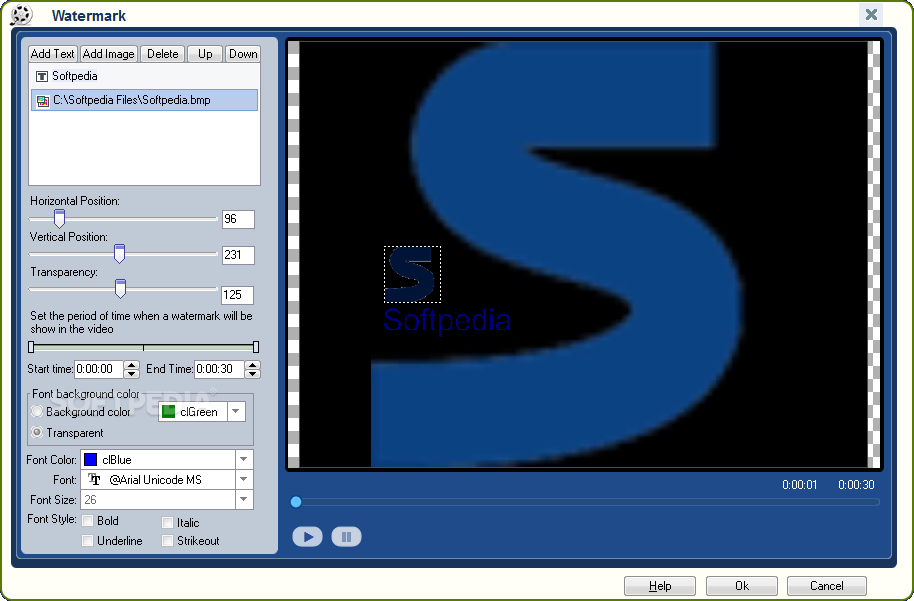The width and height of the screenshot is (914, 601).
Task: Select the Softpedia text watermark in the preview
Action: (x=447, y=320)
